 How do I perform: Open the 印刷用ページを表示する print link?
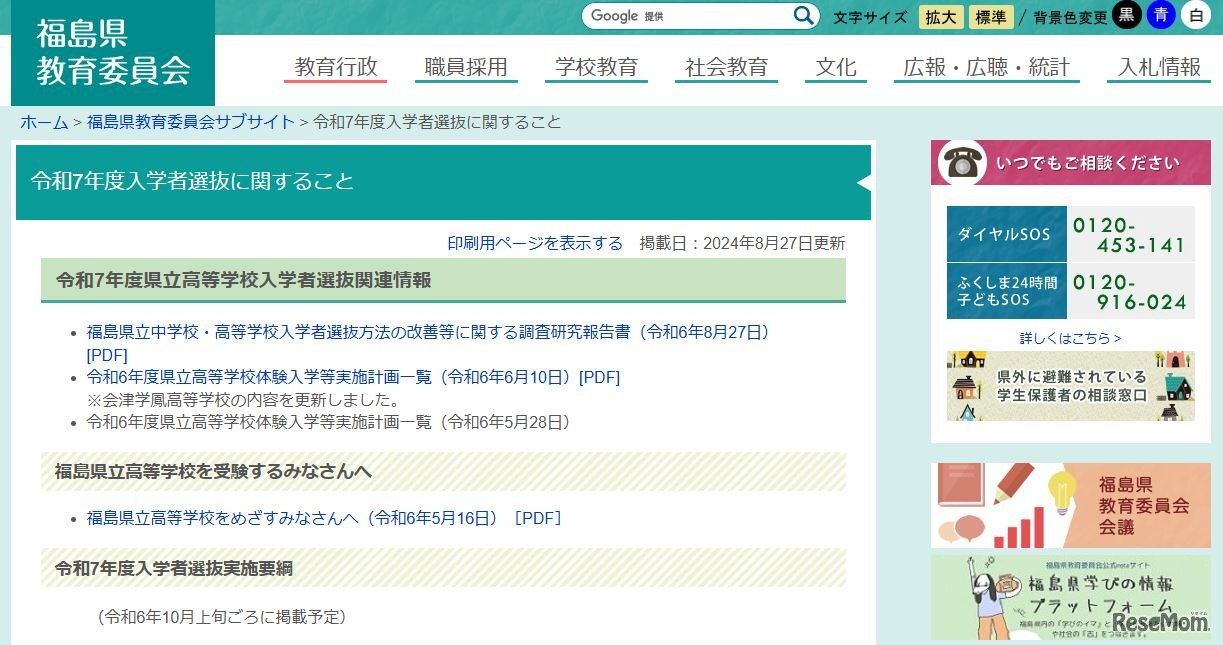tap(536, 242)
